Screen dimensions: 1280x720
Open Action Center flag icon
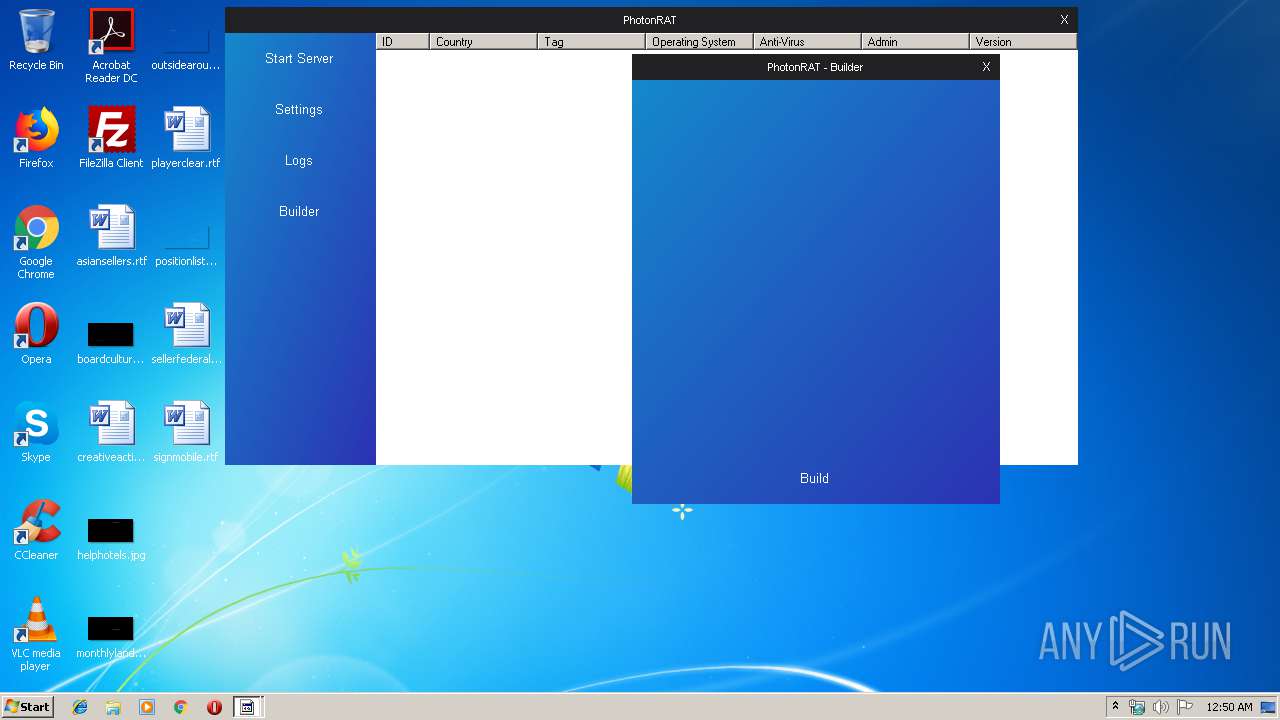pos(1185,707)
